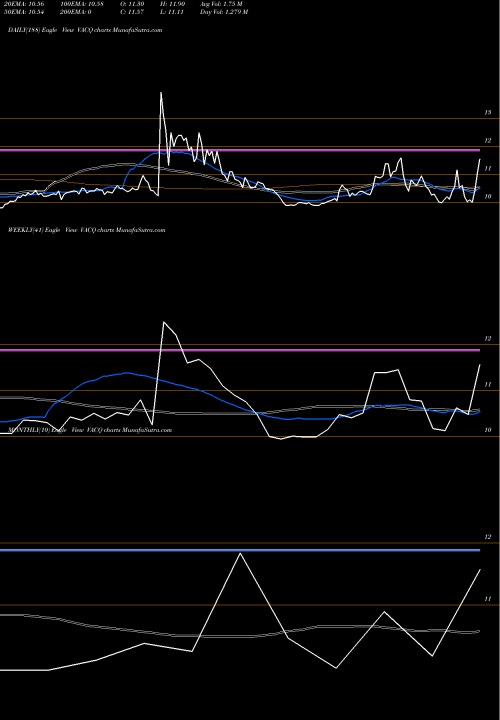Select the high price H: 11.90
The image size is (500, 720).
tap(173, 4)
